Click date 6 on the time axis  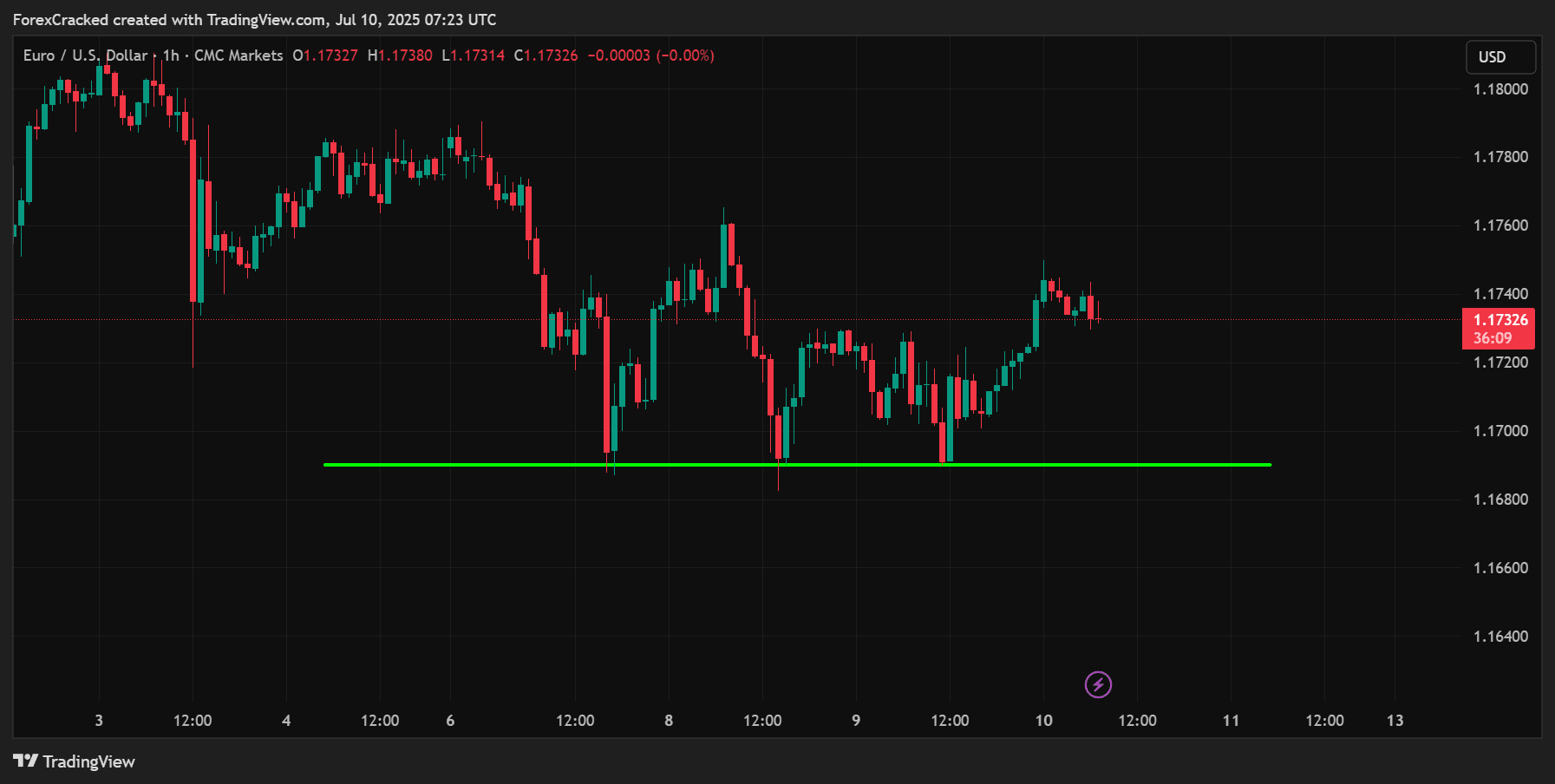click(450, 721)
